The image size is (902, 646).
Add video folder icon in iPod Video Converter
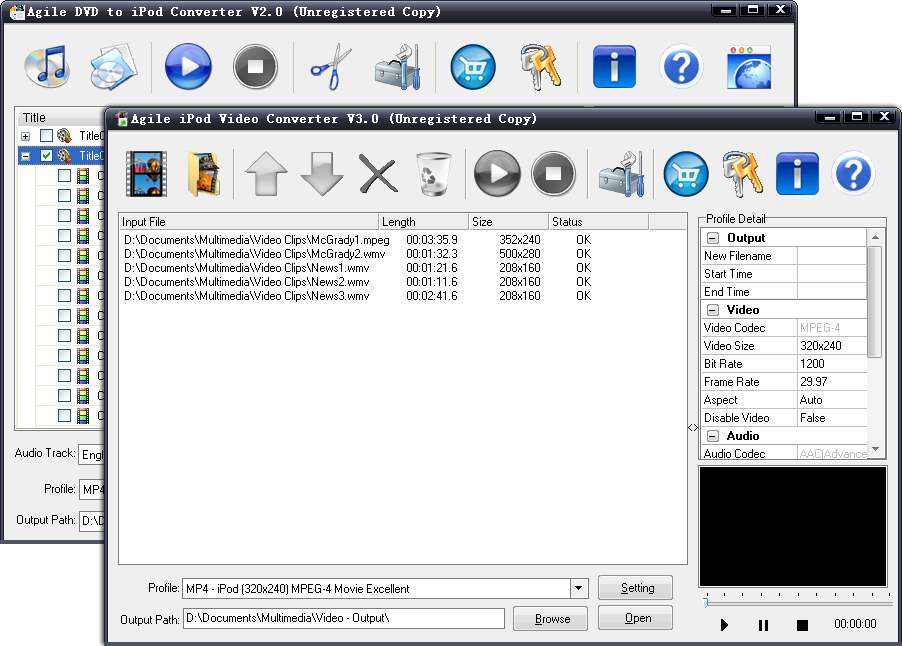tap(204, 174)
